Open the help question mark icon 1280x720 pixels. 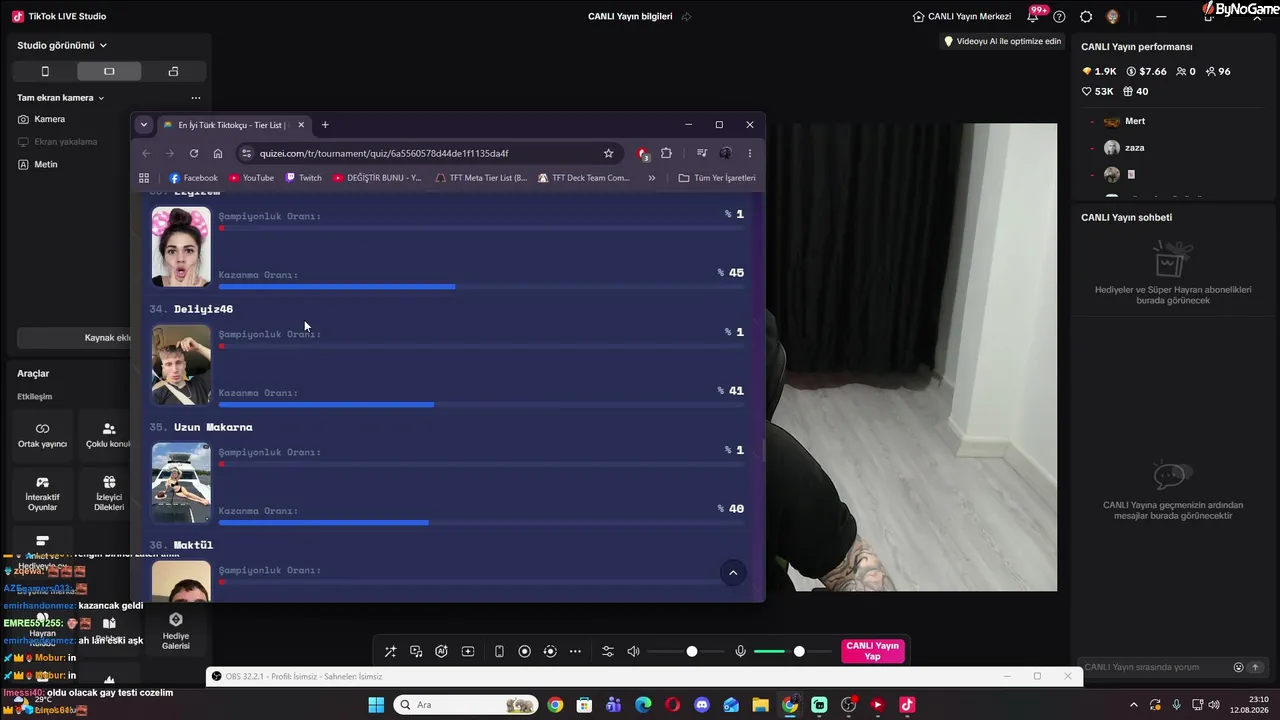coord(1059,17)
